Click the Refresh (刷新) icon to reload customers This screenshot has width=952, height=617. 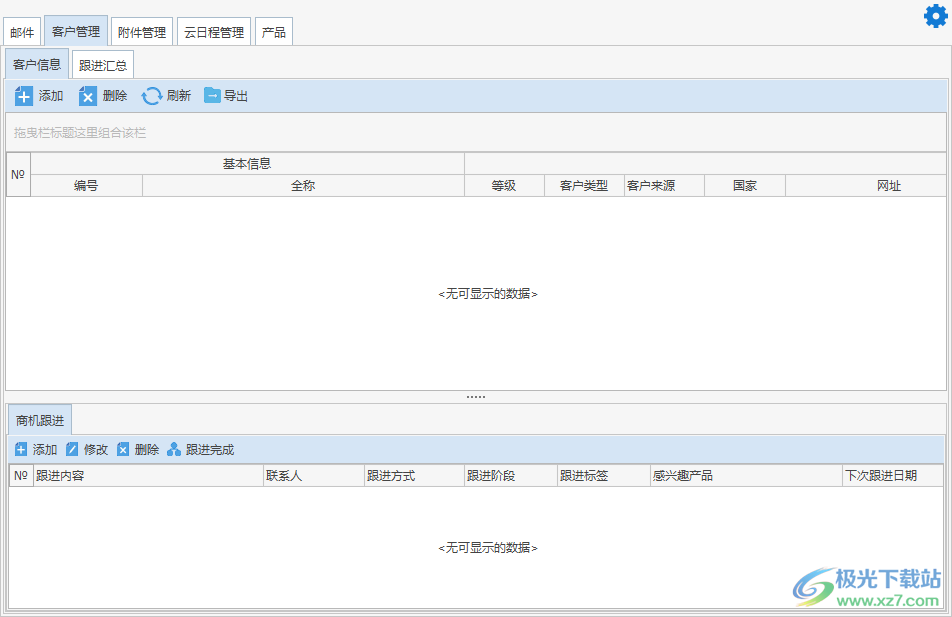[x=152, y=96]
